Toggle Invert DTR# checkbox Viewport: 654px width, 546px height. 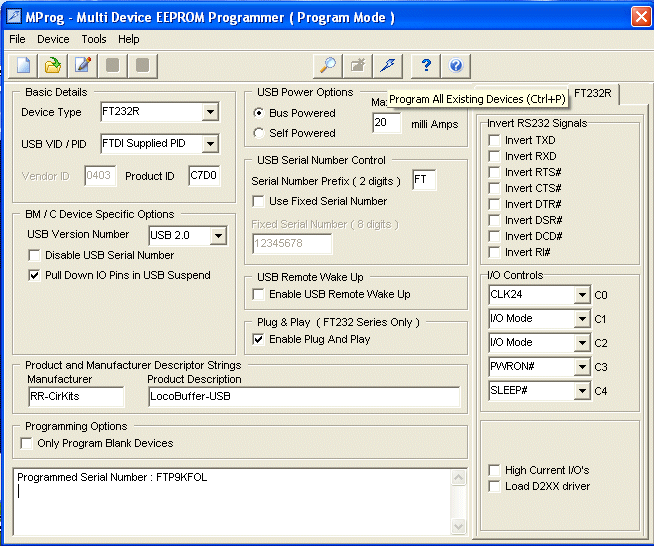pyautogui.click(x=494, y=204)
